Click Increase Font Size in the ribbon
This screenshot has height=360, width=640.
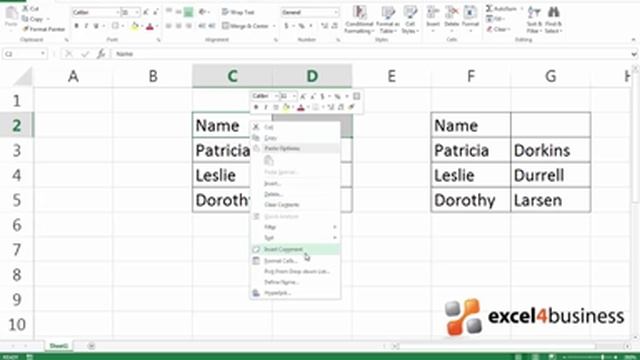146,12
